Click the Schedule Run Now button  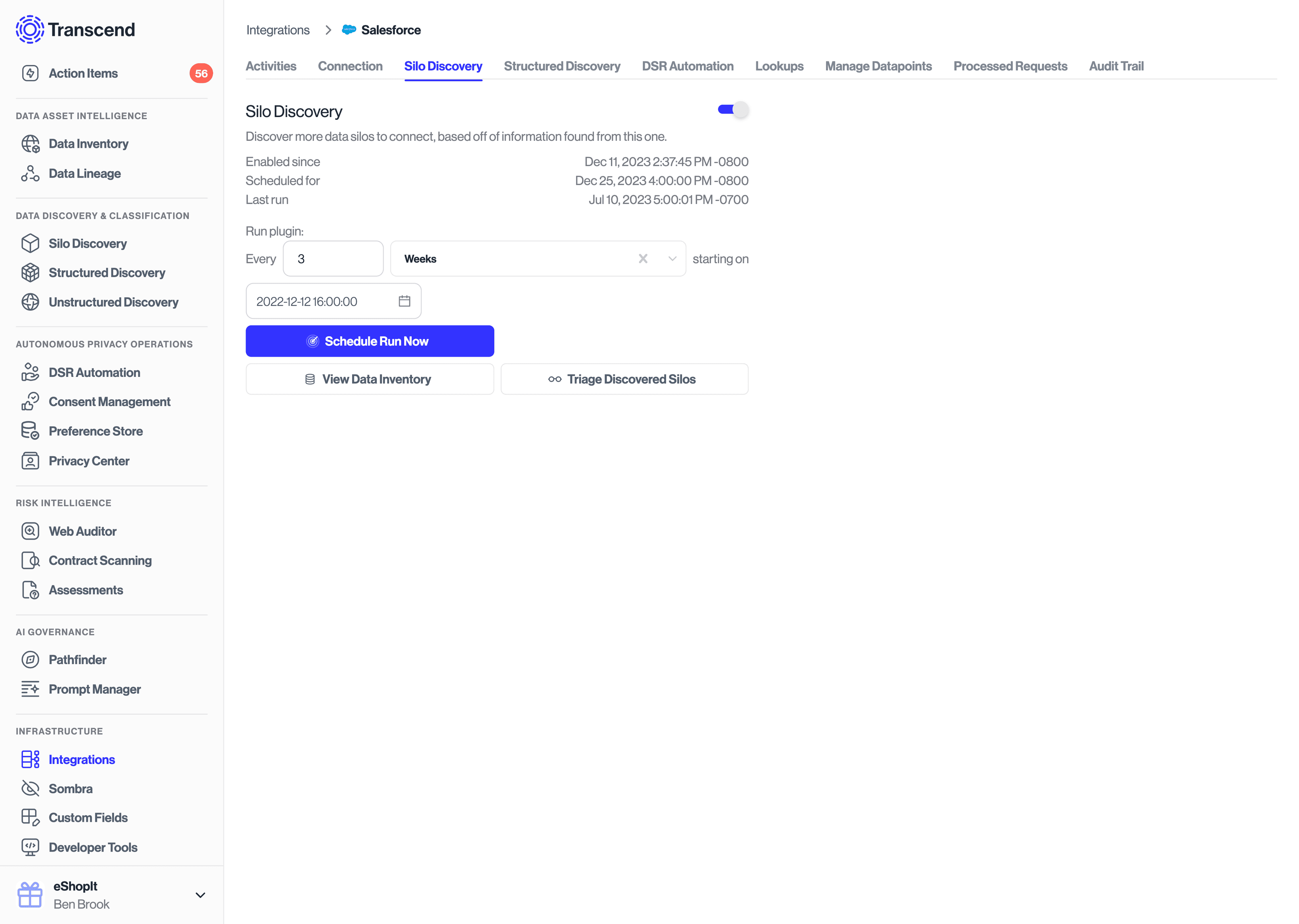[x=370, y=341]
